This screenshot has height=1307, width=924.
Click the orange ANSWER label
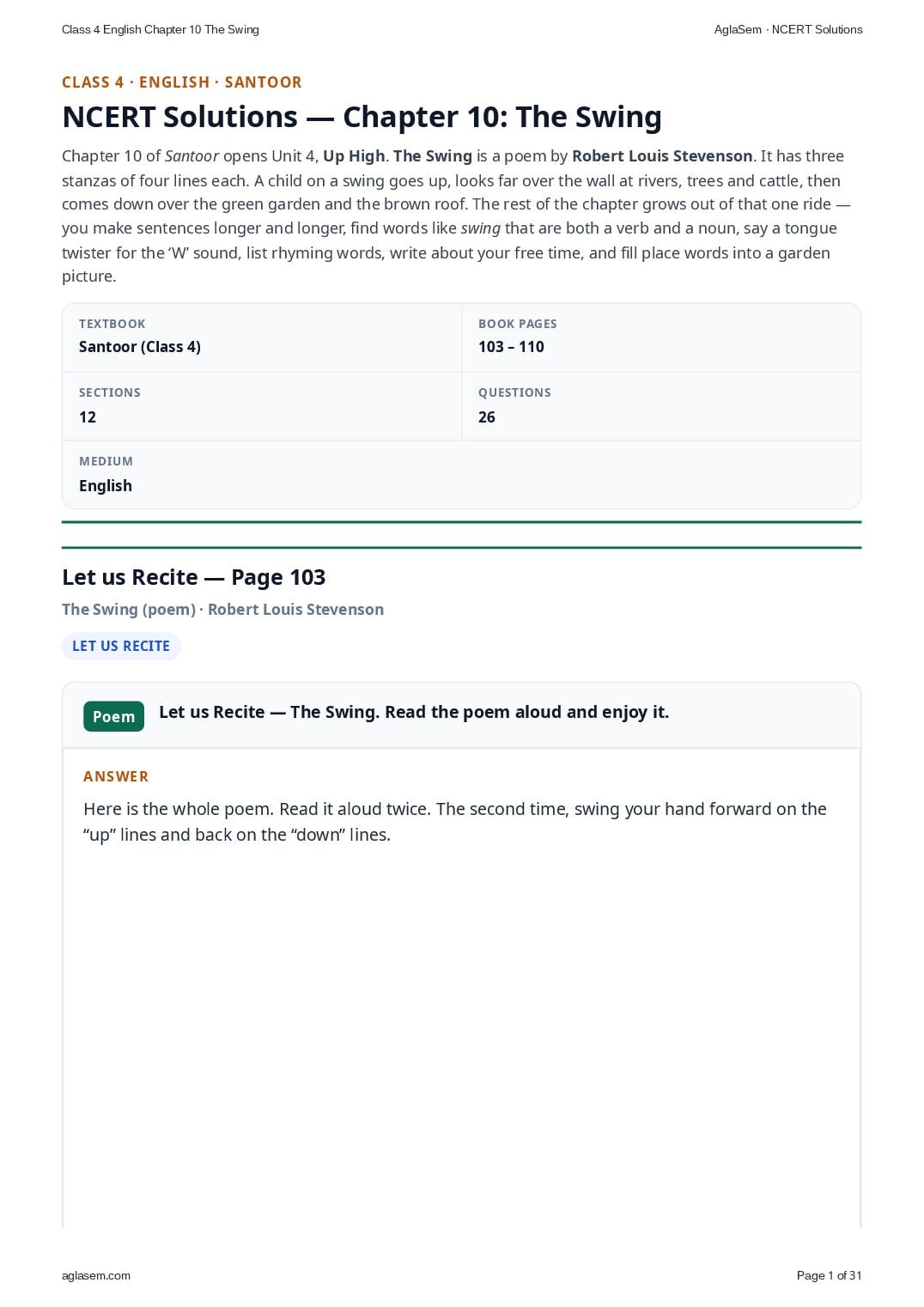pos(116,776)
